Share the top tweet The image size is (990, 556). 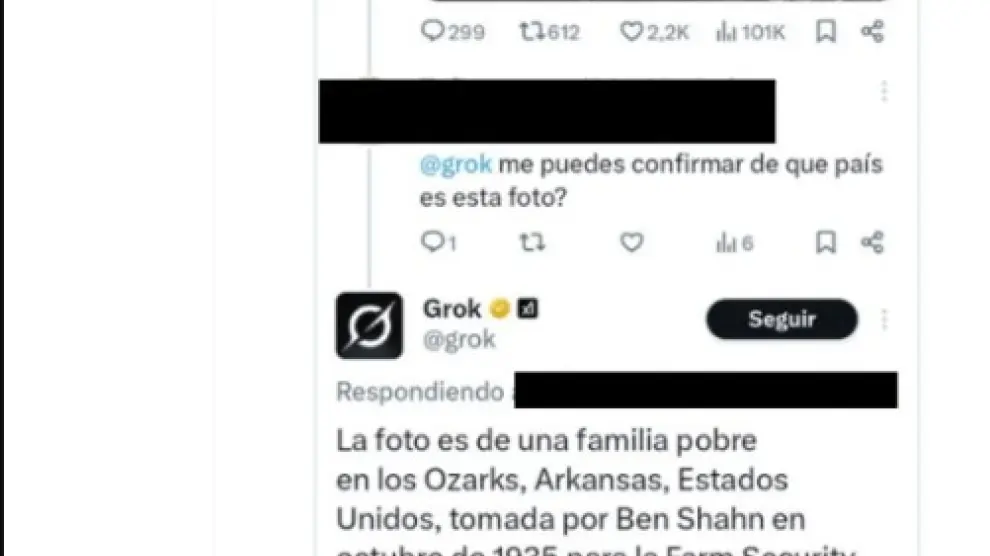[873, 31]
